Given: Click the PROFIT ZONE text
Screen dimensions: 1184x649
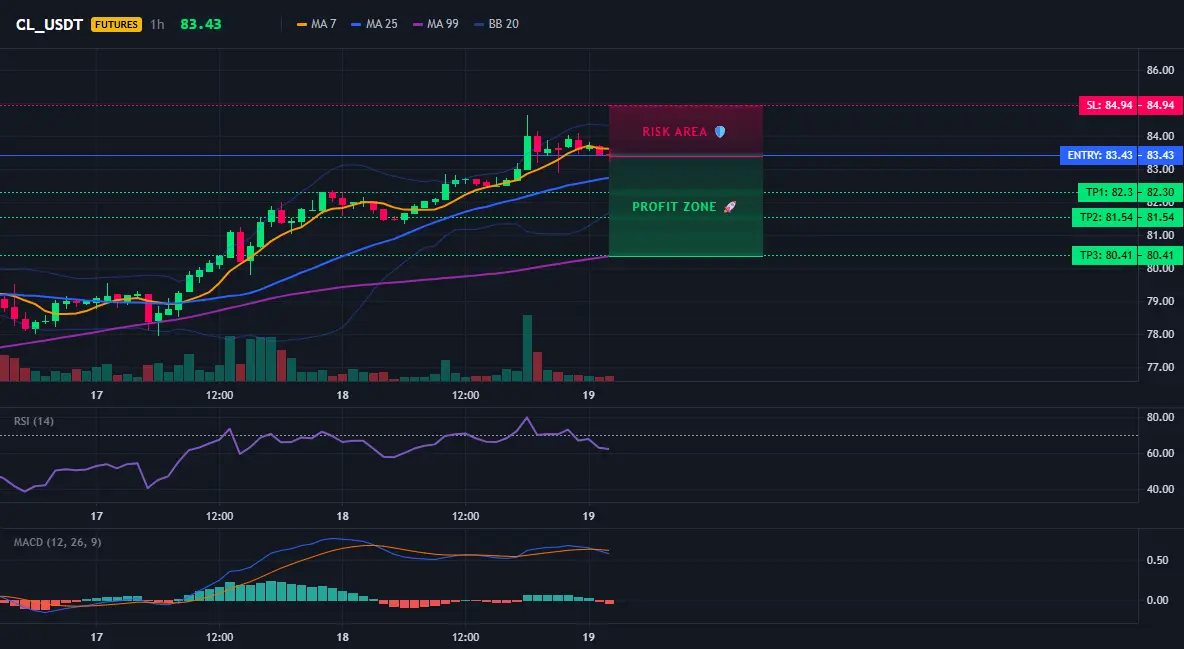Looking at the screenshot, I should 674,206.
